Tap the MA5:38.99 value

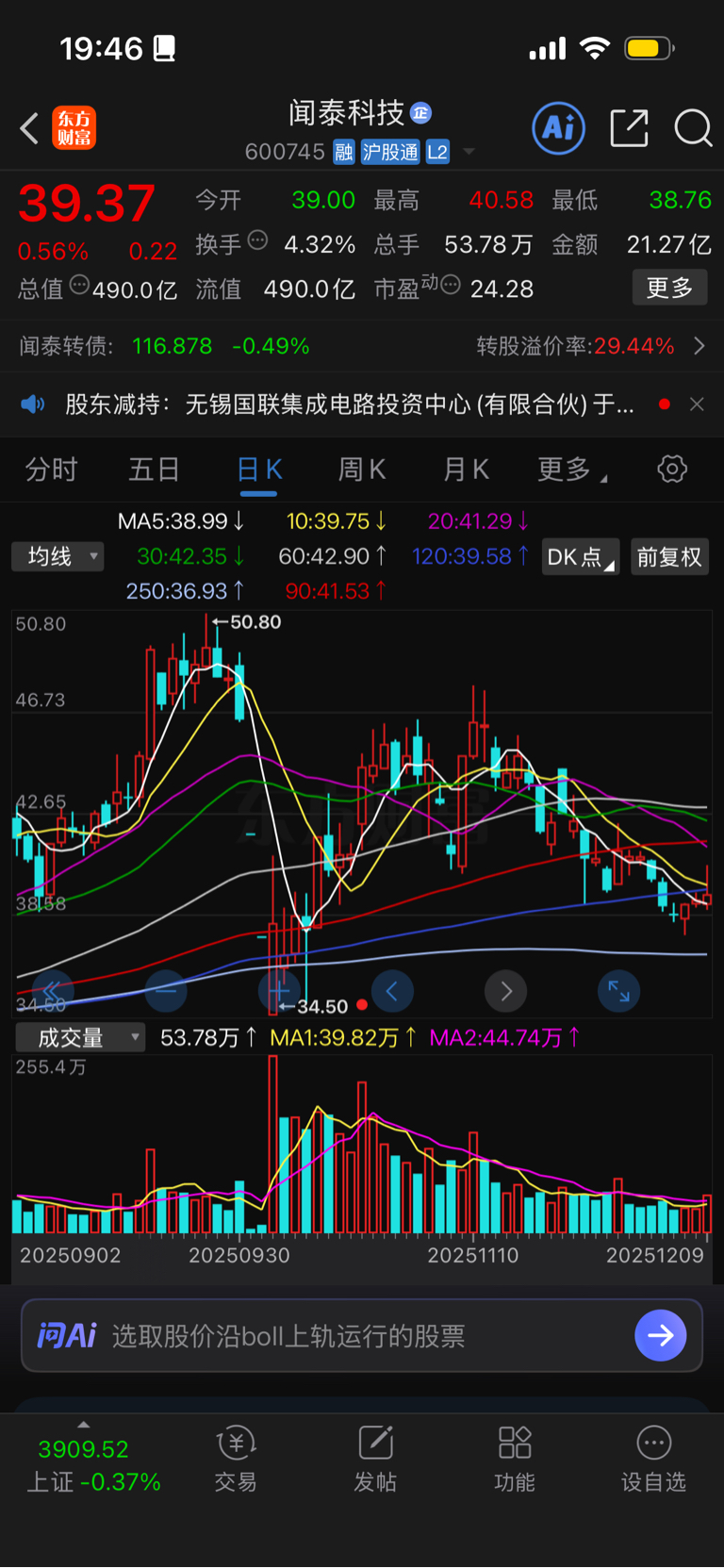pyautogui.click(x=181, y=520)
